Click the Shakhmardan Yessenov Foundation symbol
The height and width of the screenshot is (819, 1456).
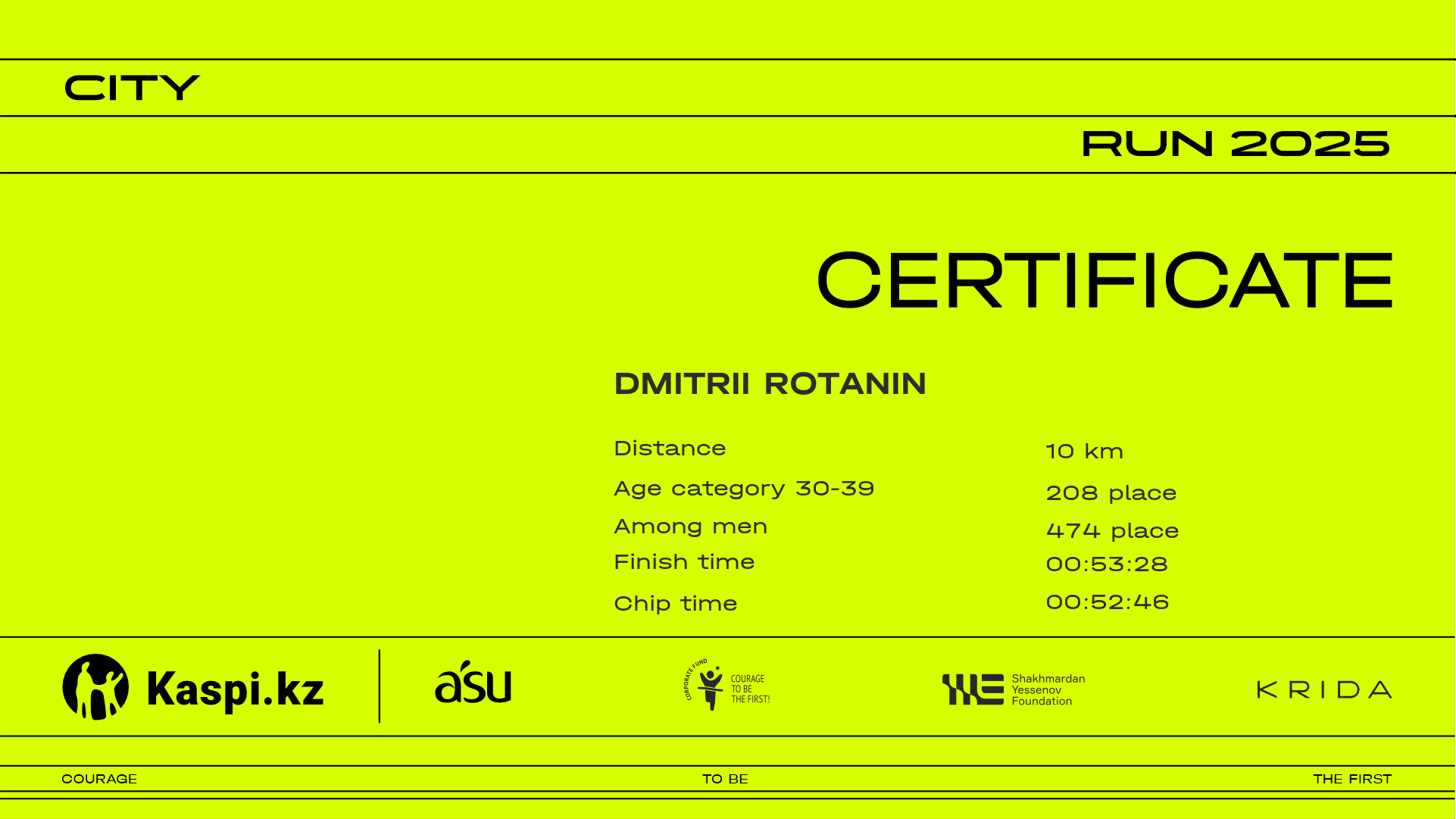coord(973,689)
